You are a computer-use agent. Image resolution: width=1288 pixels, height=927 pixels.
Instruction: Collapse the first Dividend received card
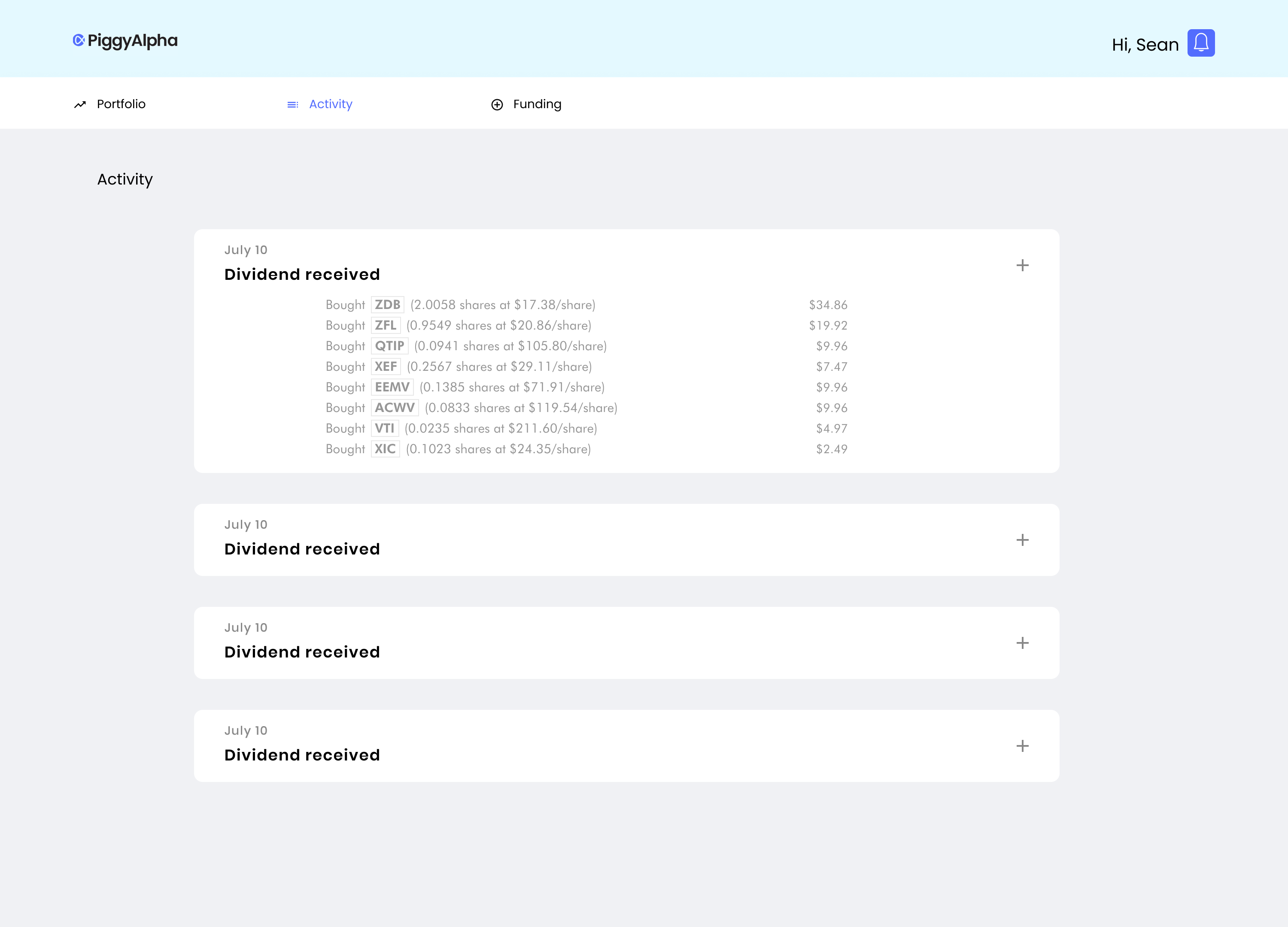click(1022, 265)
